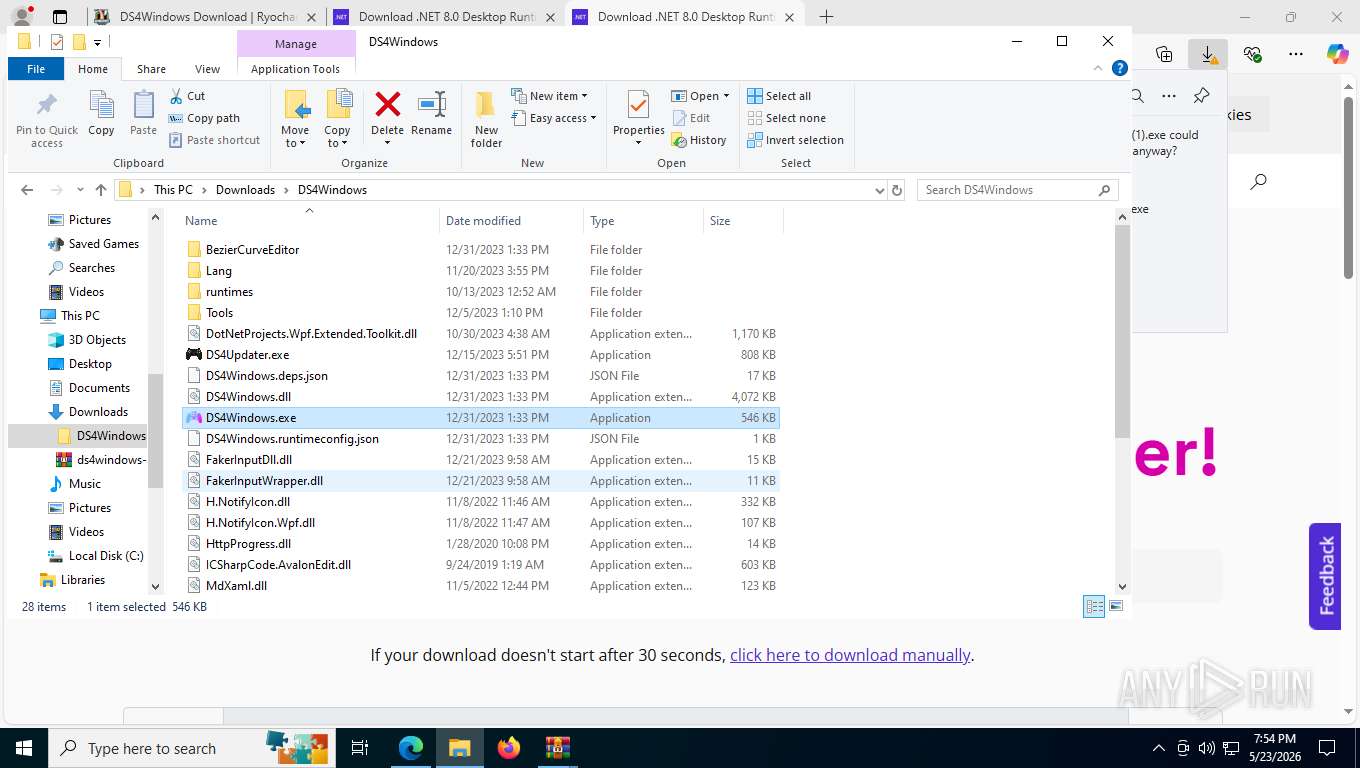Sort by Name column header
Screen dimensions: 1360x768
coord(309,221)
